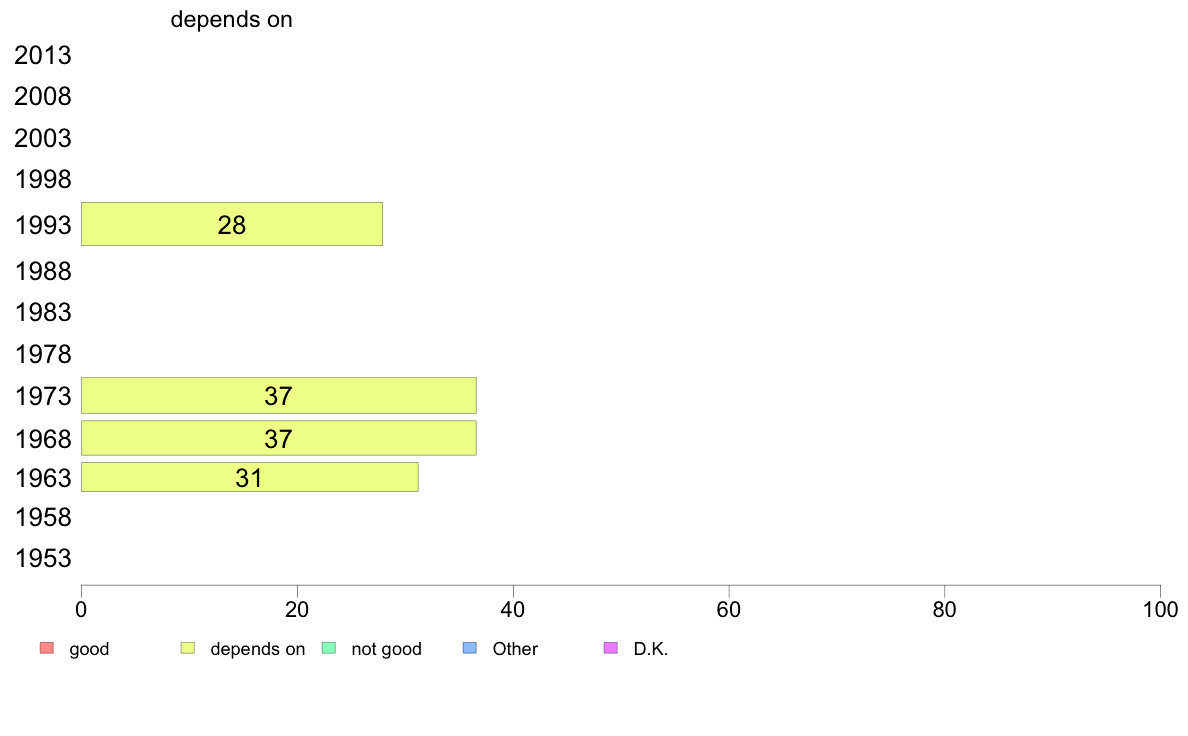The image size is (1188, 736).
Task: Click the 1998 year label
Action: [42, 180]
